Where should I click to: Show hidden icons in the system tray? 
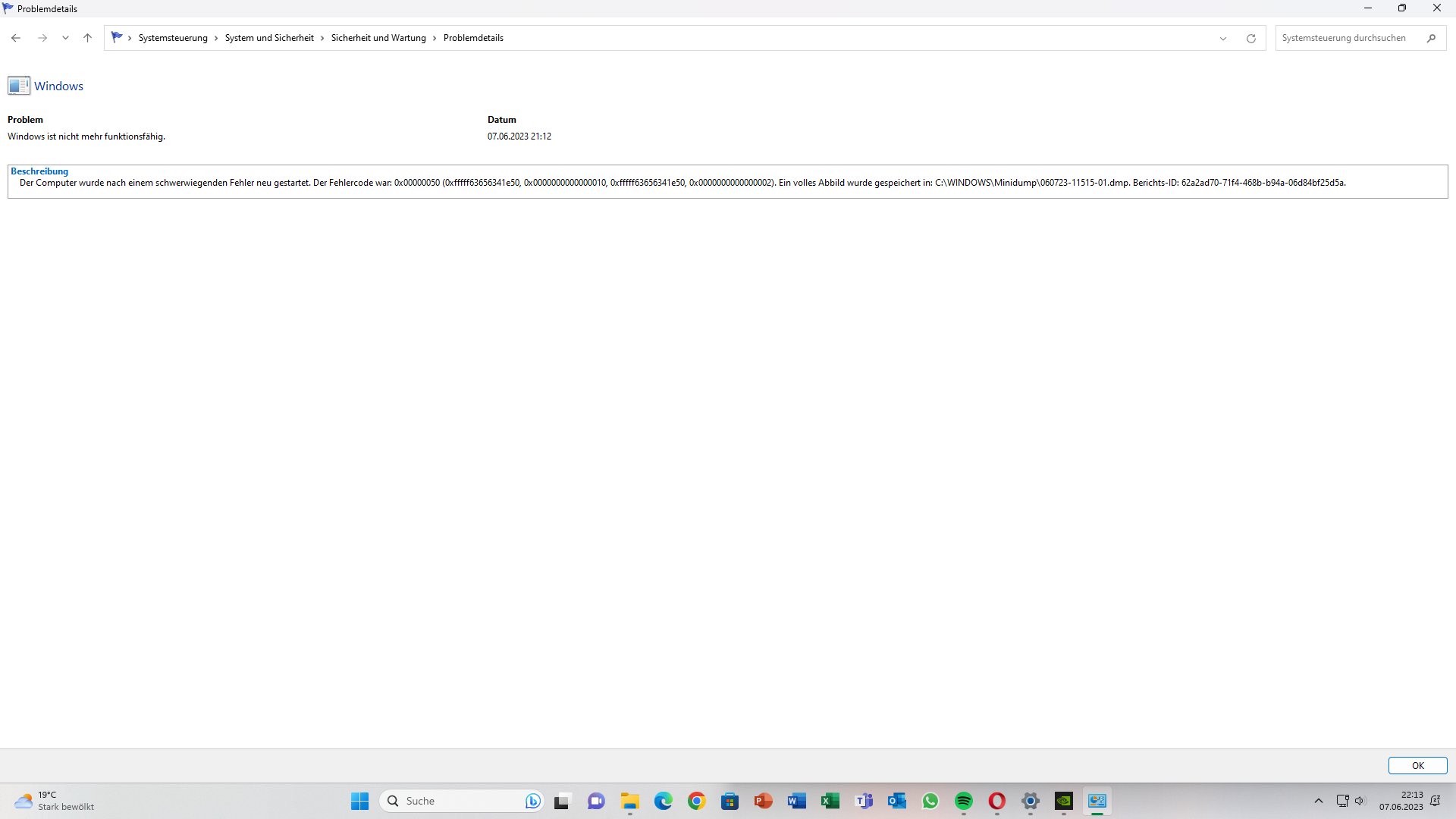point(1318,800)
